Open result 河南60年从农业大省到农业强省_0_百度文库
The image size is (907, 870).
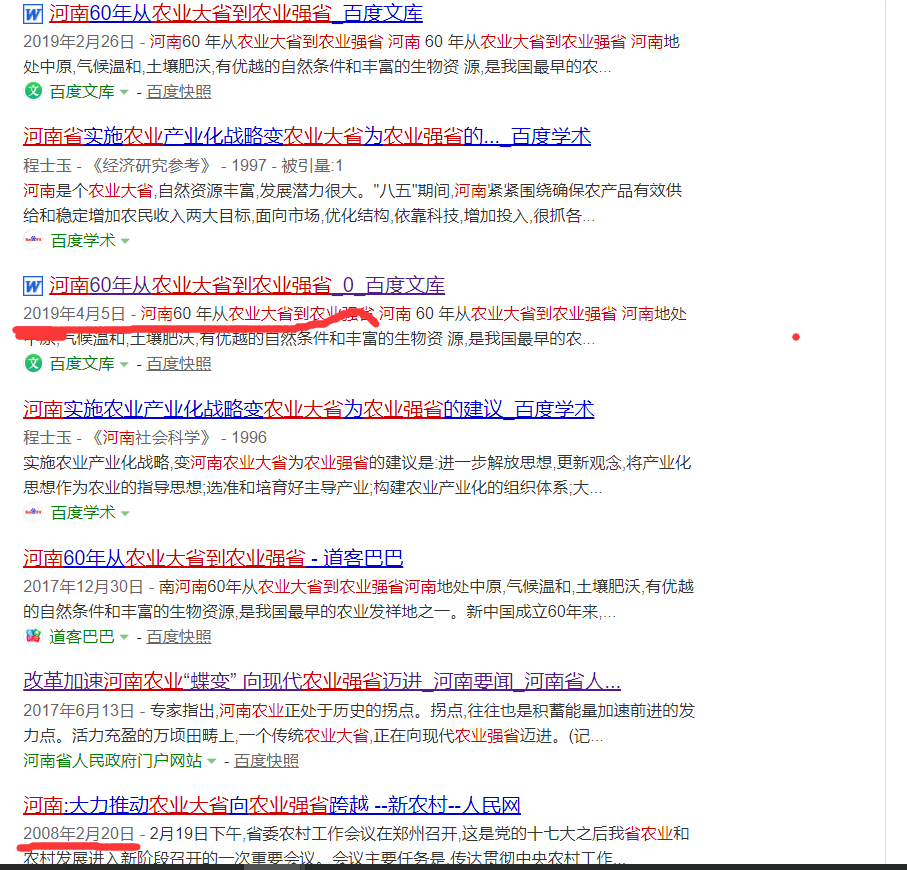(x=247, y=286)
